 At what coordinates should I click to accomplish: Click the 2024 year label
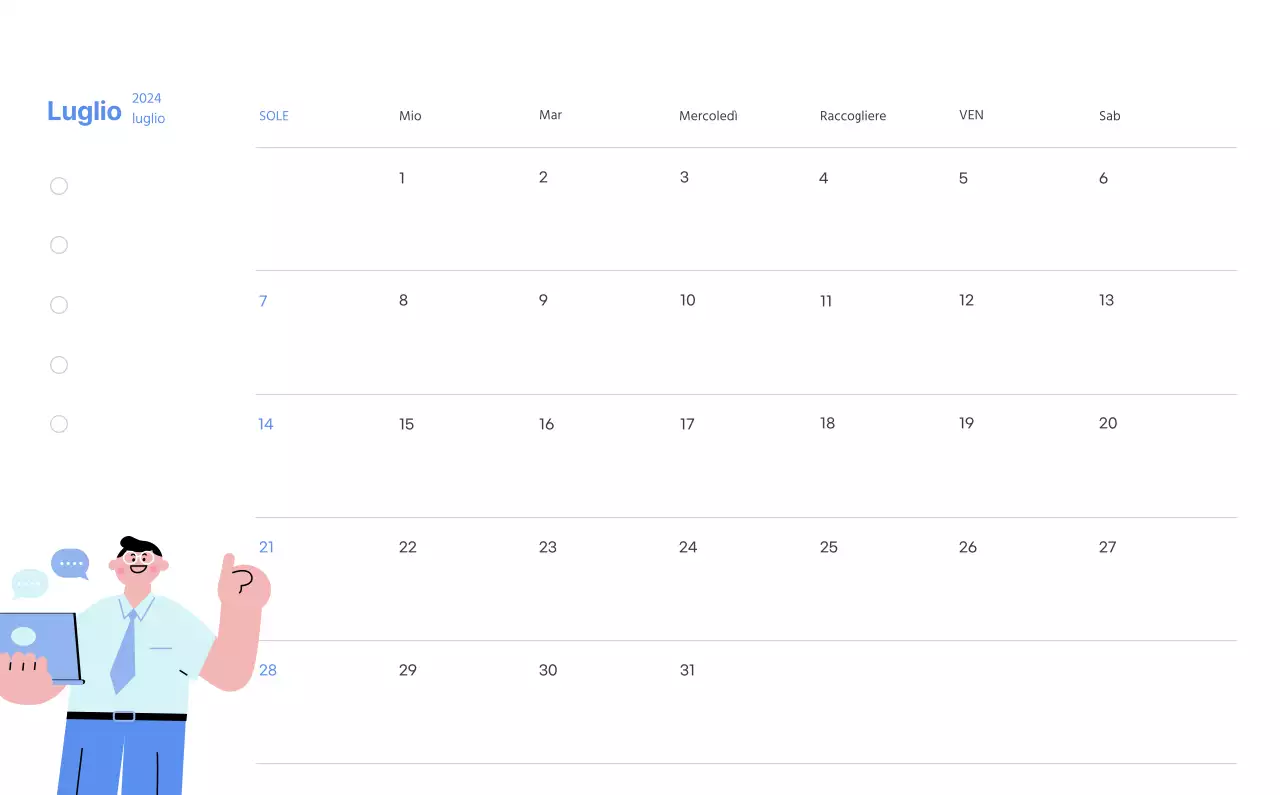point(146,98)
